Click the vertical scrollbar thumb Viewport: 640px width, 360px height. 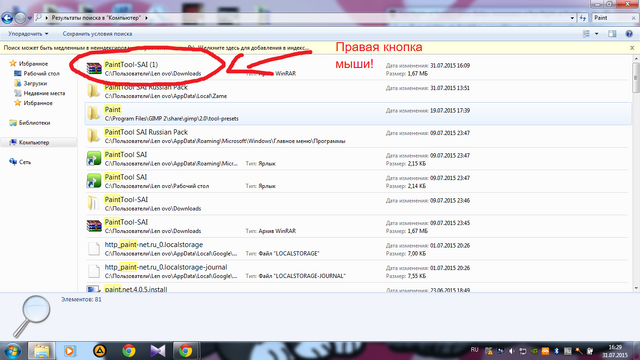[636, 78]
